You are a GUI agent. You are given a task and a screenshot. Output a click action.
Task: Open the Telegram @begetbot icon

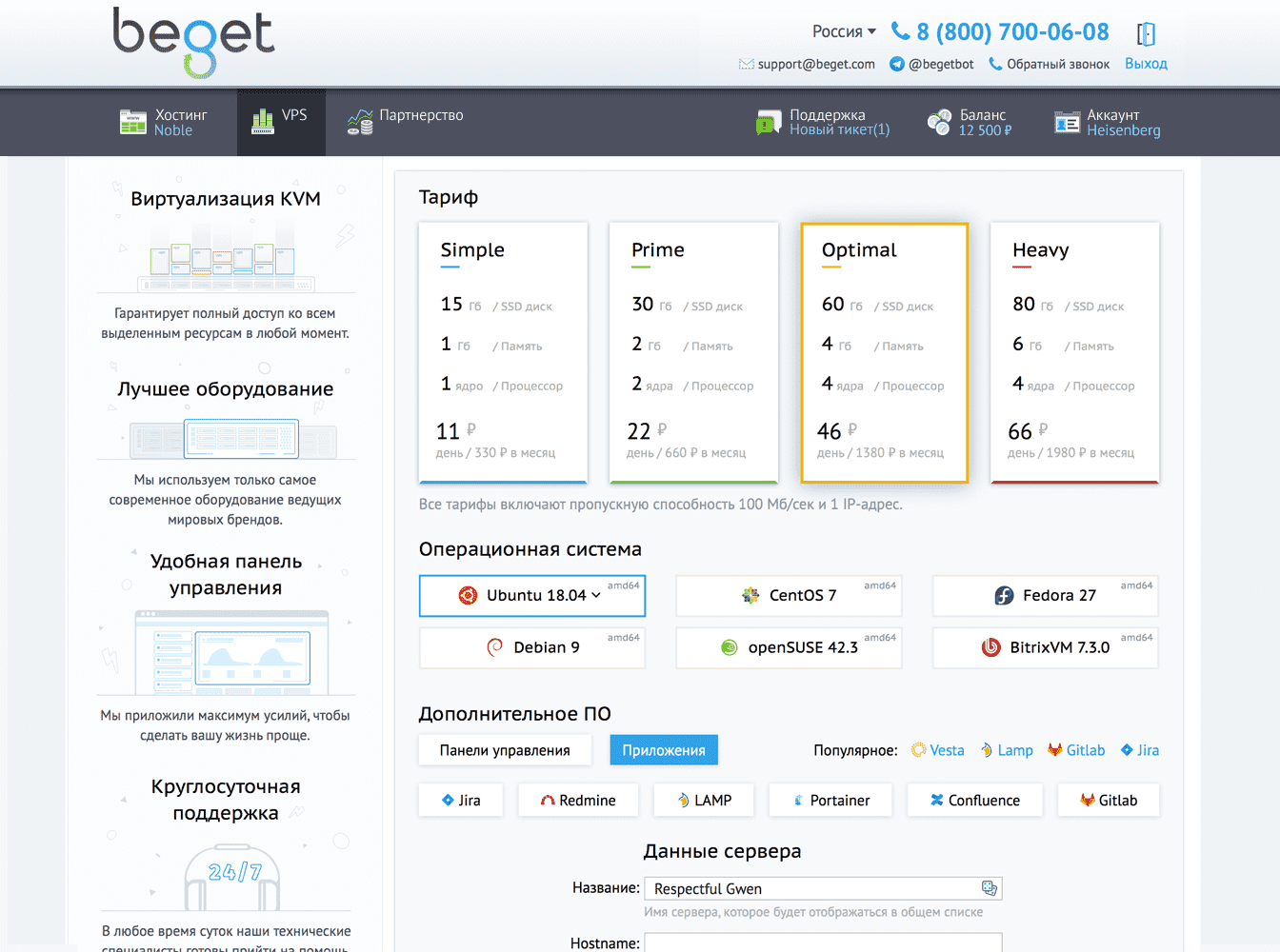[x=897, y=64]
